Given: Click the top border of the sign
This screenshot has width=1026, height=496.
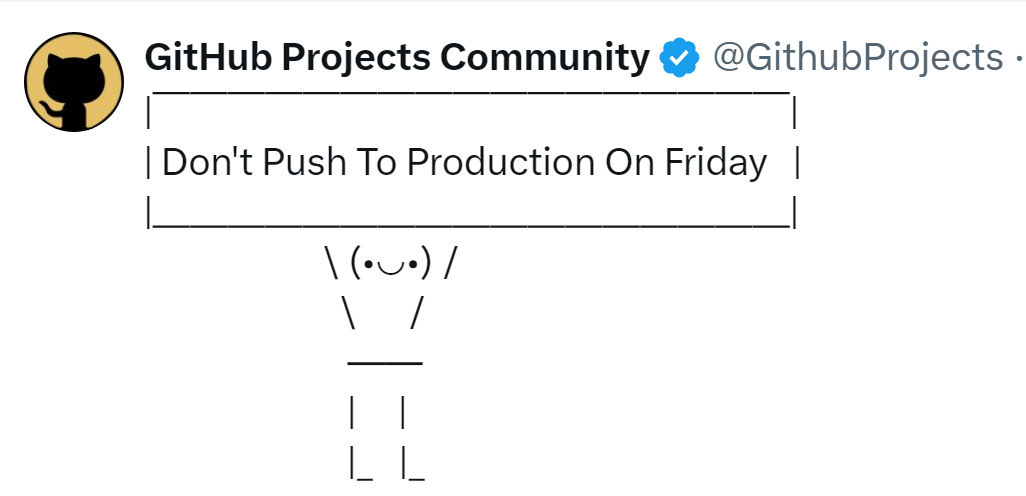Looking at the screenshot, I should point(470,92).
